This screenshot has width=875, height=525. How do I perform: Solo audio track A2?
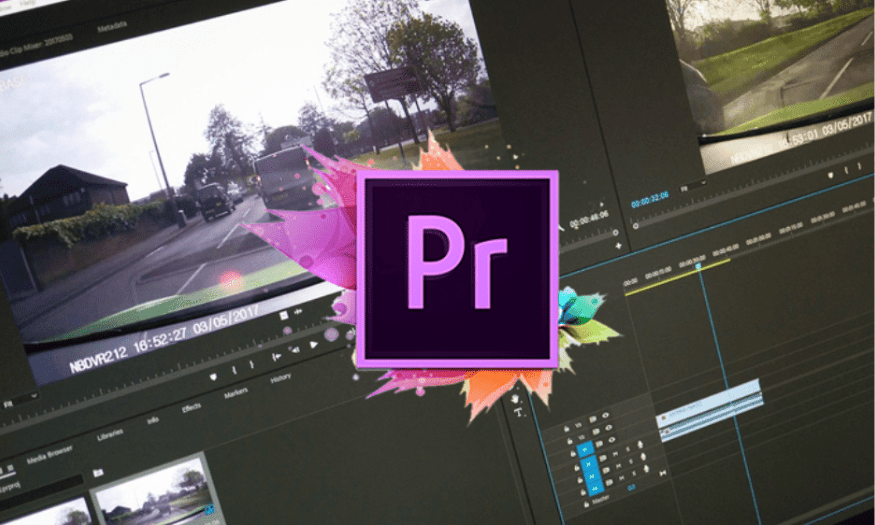tap(631, 461)
